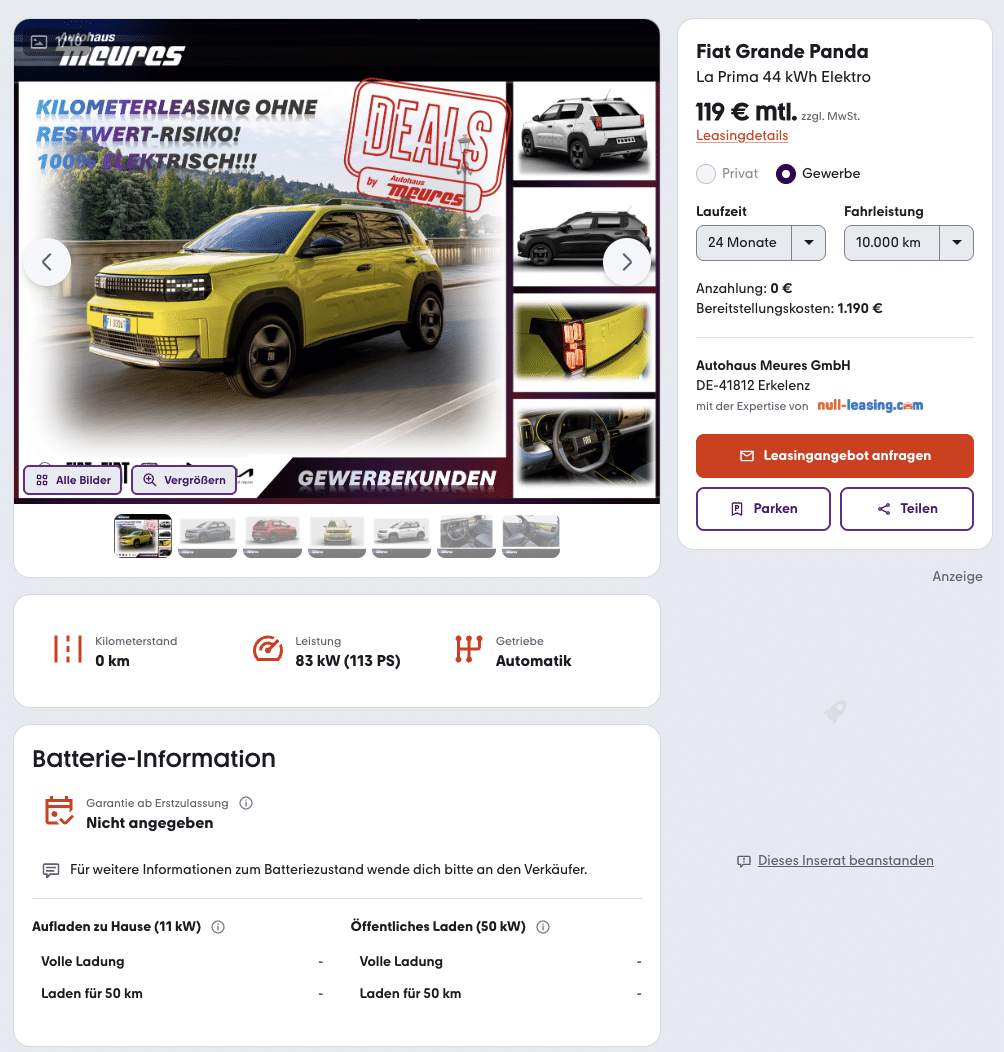Open info icon beside Garantie ab Erstzulassung

point(246,803)
